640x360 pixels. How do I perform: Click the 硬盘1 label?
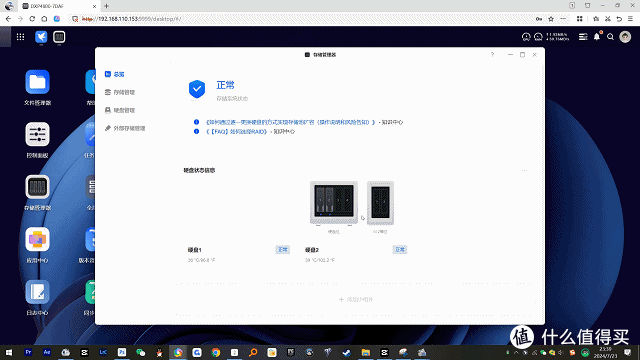[194, 250]
